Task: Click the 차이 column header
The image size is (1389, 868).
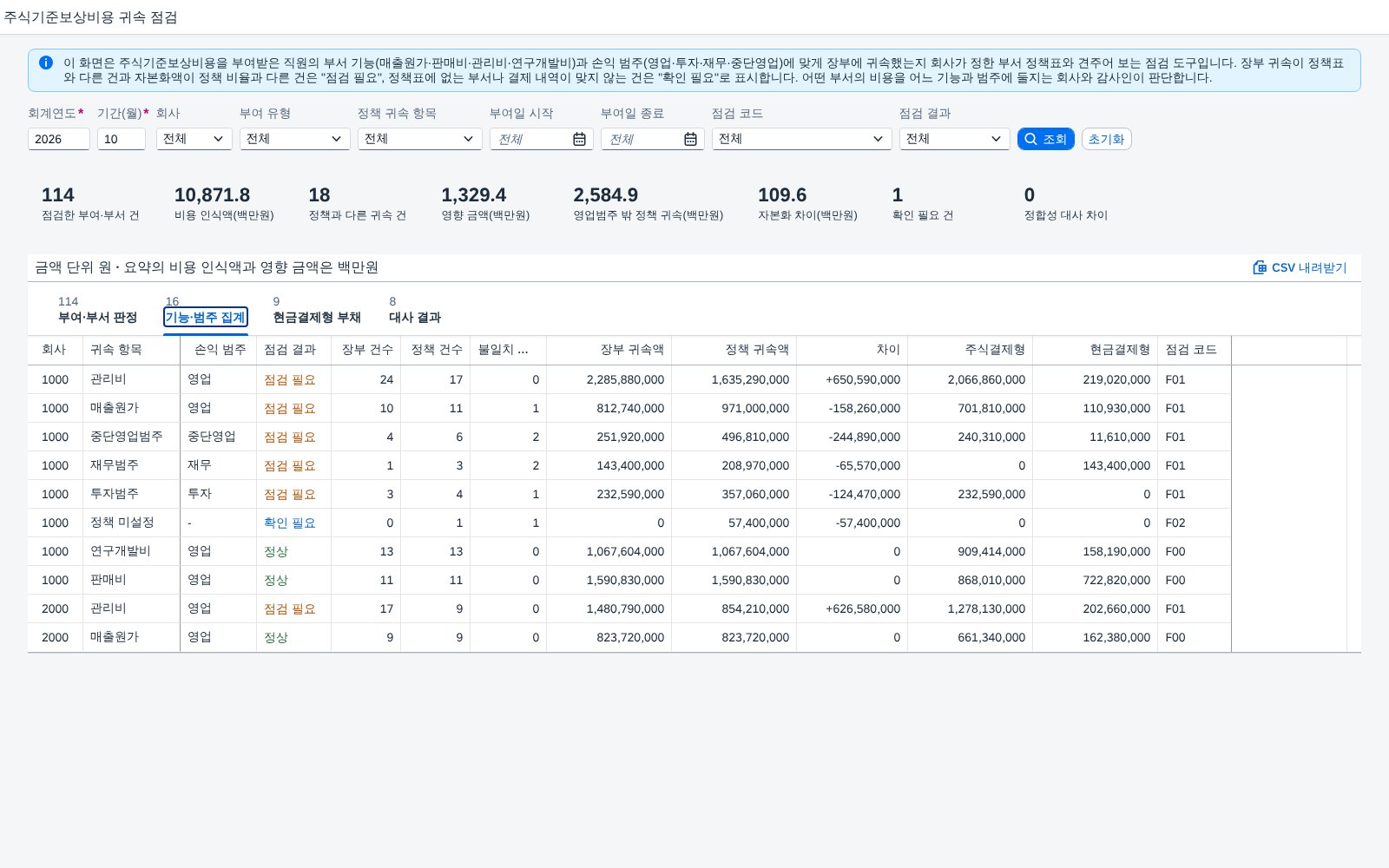Action: 852,350
